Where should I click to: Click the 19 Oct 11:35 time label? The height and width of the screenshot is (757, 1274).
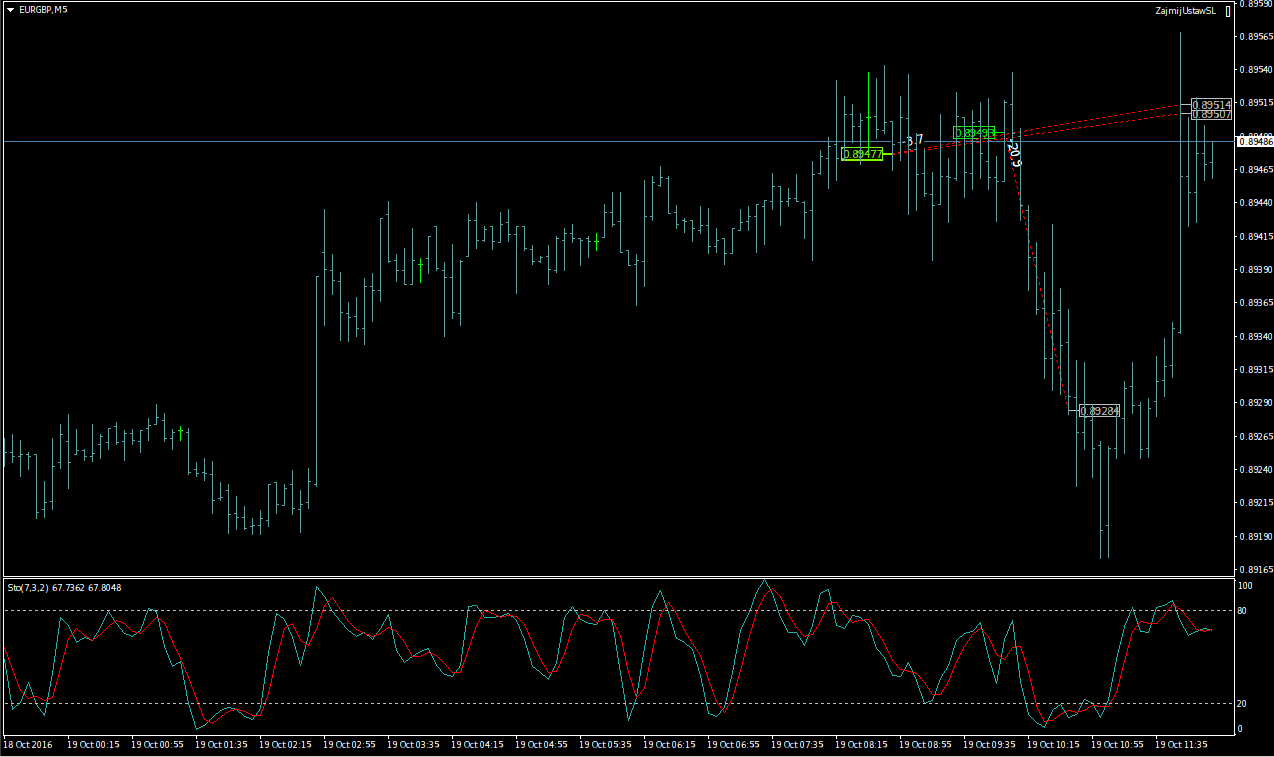[1180, 745]
